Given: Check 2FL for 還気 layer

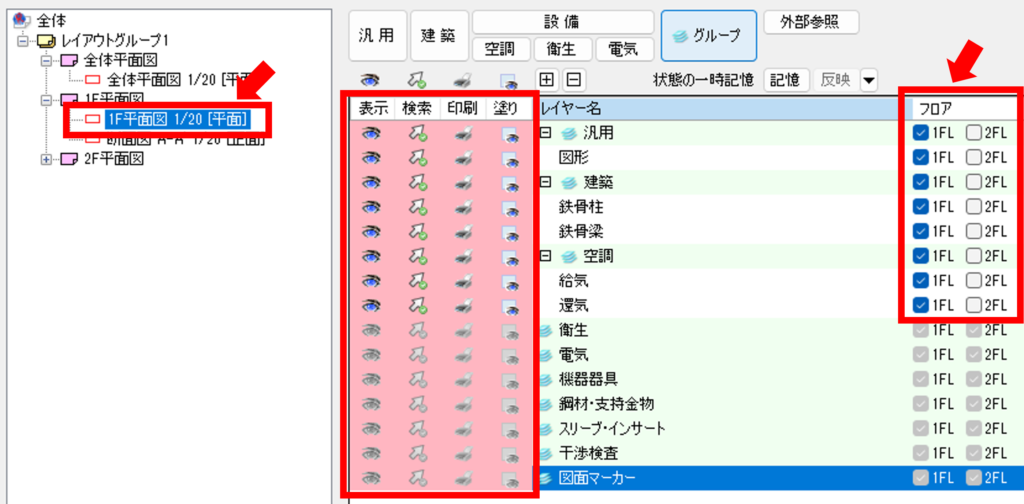Looking at the screenshot, I should point(974,306).
